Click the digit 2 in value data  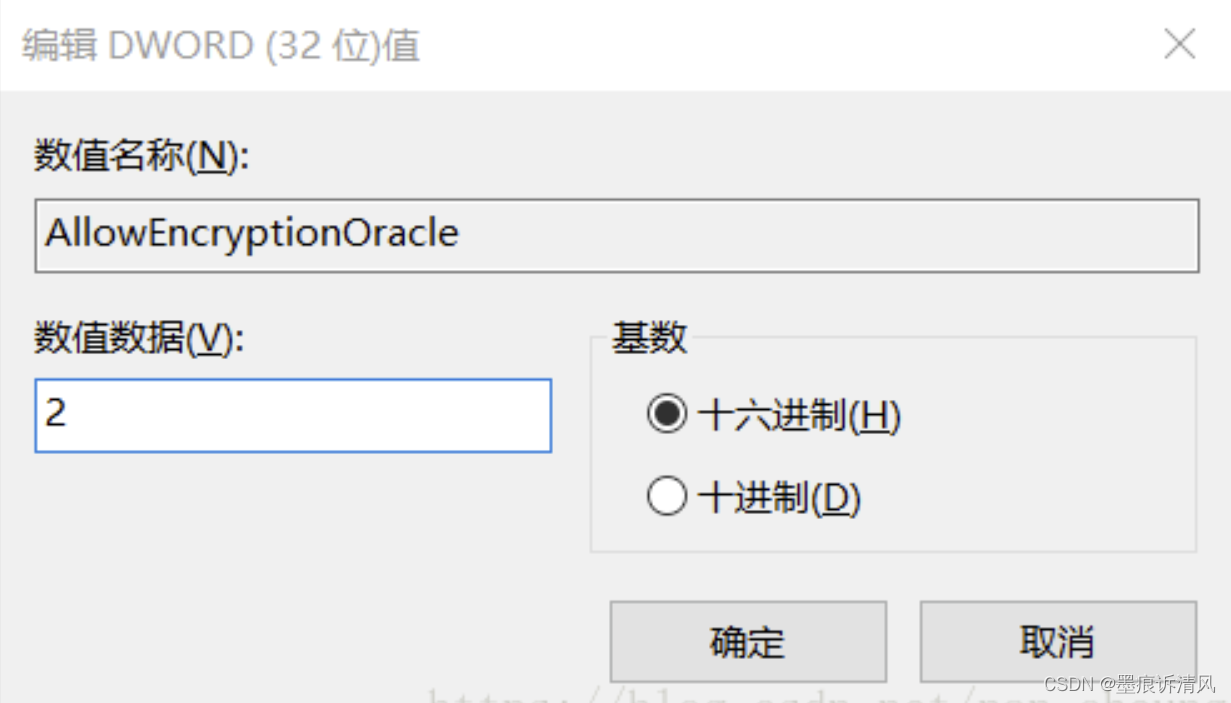(x=56, y=413)
